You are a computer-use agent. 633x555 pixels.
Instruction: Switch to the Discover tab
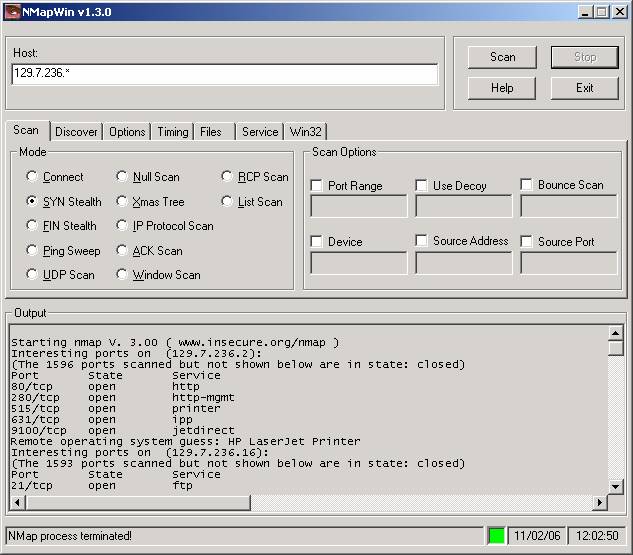coord(76,132)
